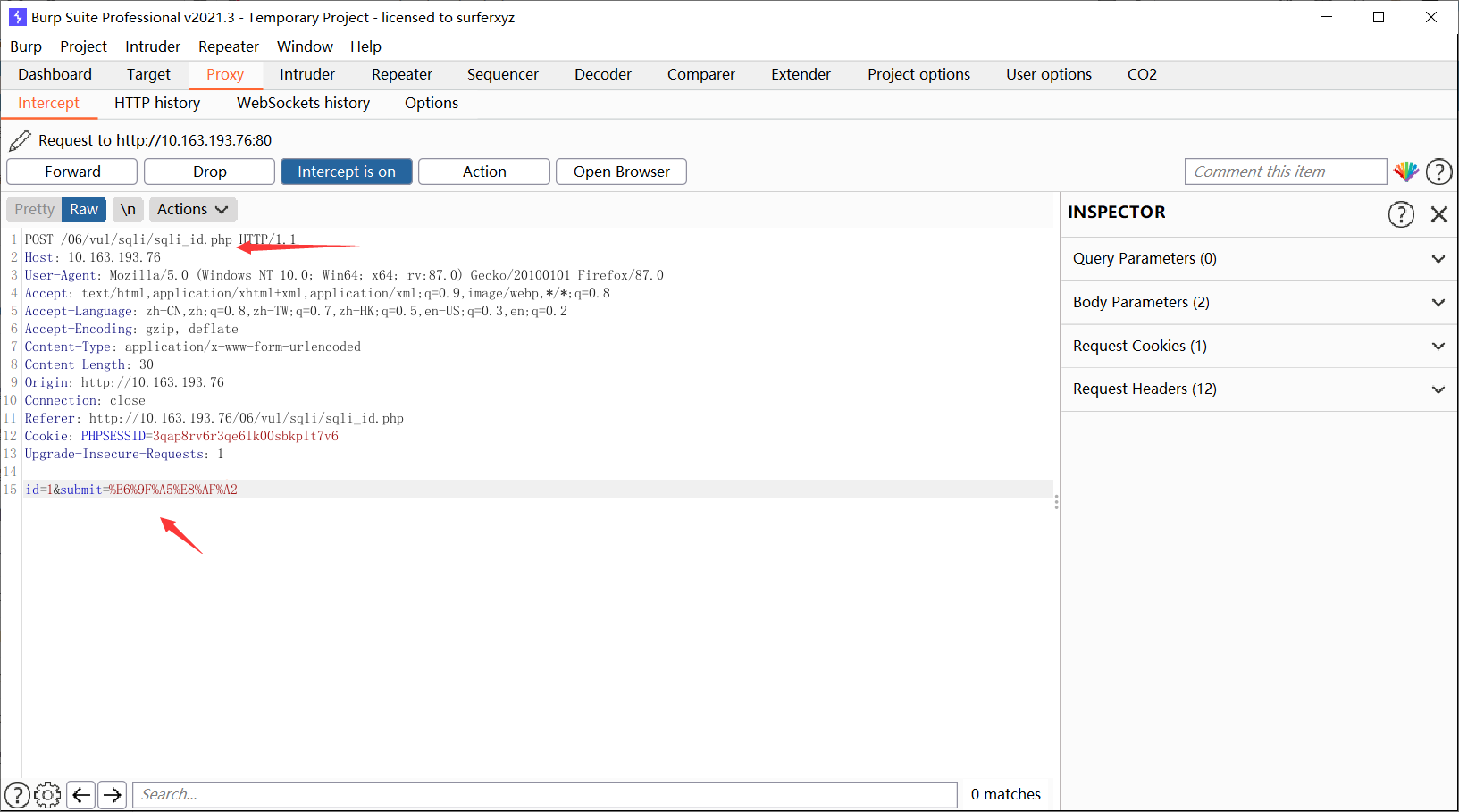The image size is (1459, 812).
Task: Click the Cookie PHPSESSID header line
Action: 181,436
